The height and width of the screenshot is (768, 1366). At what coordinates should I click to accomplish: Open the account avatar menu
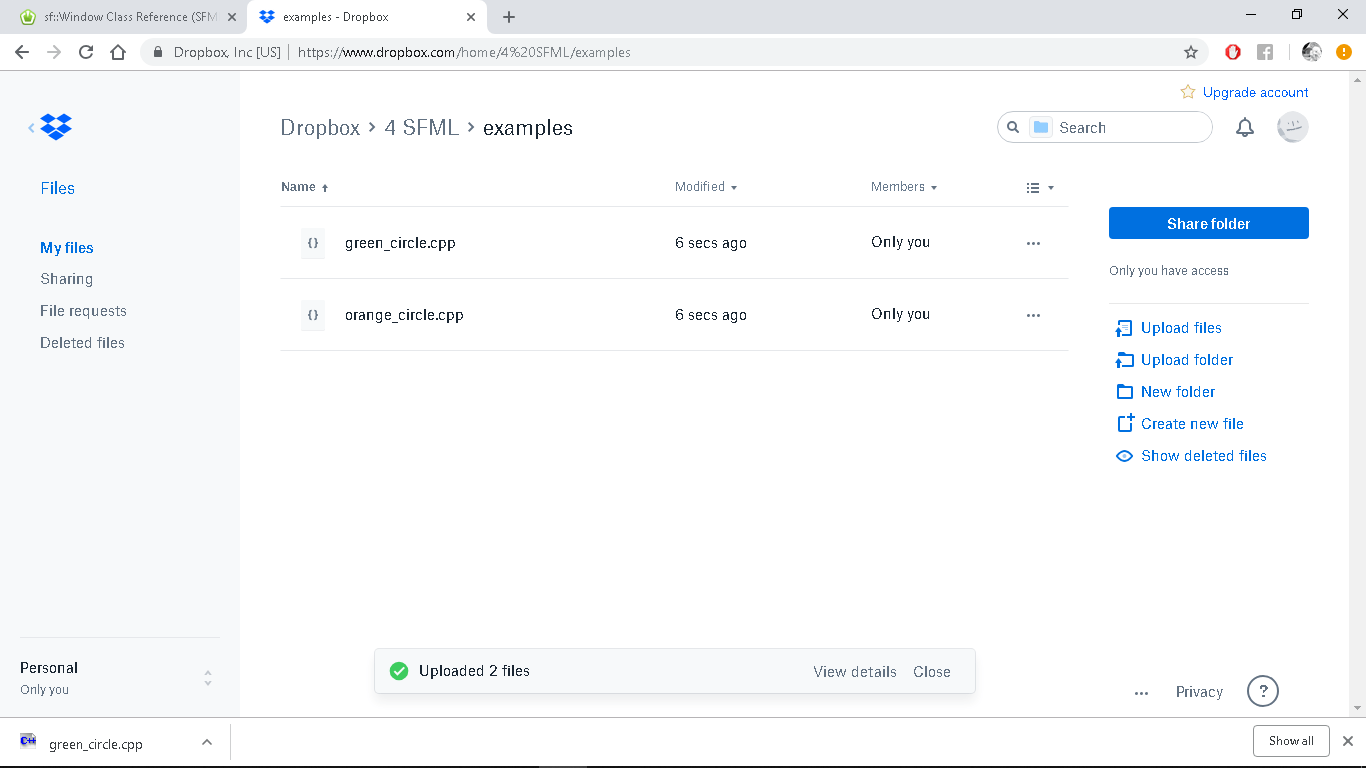click(1292, 128)
